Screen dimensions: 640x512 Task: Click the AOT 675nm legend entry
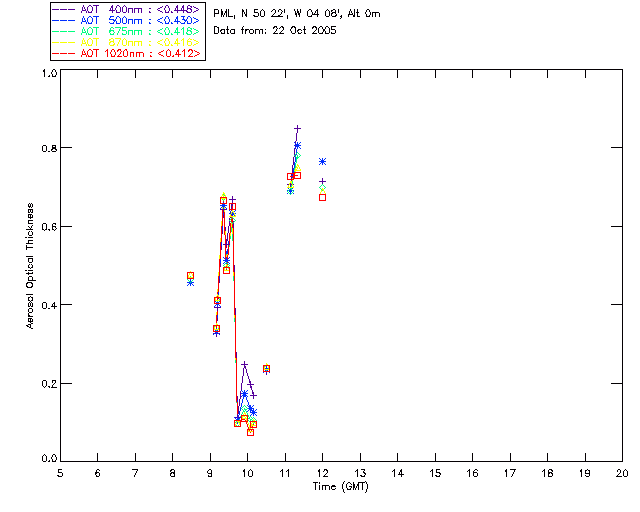[x=127, y=31]
